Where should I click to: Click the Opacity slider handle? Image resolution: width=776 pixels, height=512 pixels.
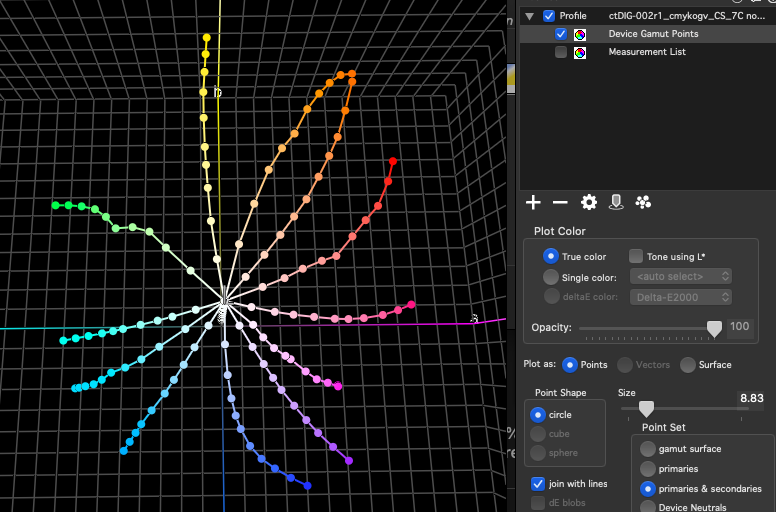tap(714, 328)
